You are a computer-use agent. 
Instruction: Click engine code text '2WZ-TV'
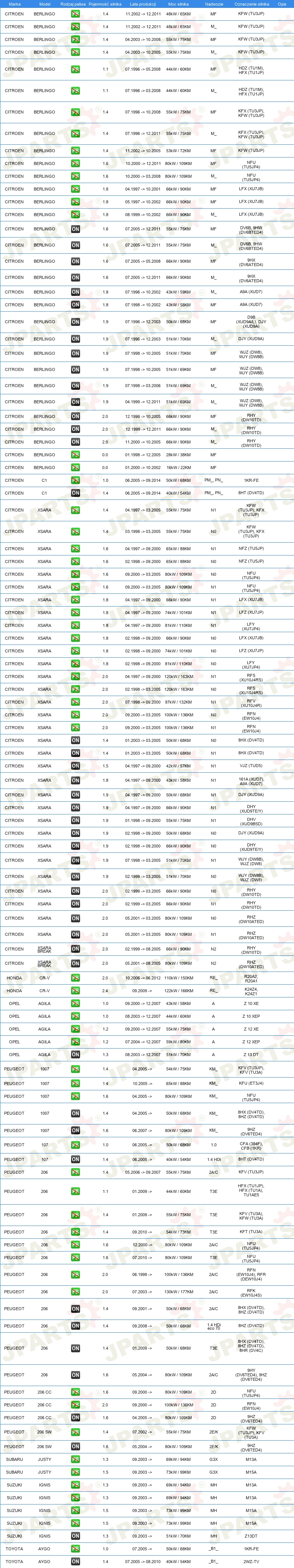252,1561
